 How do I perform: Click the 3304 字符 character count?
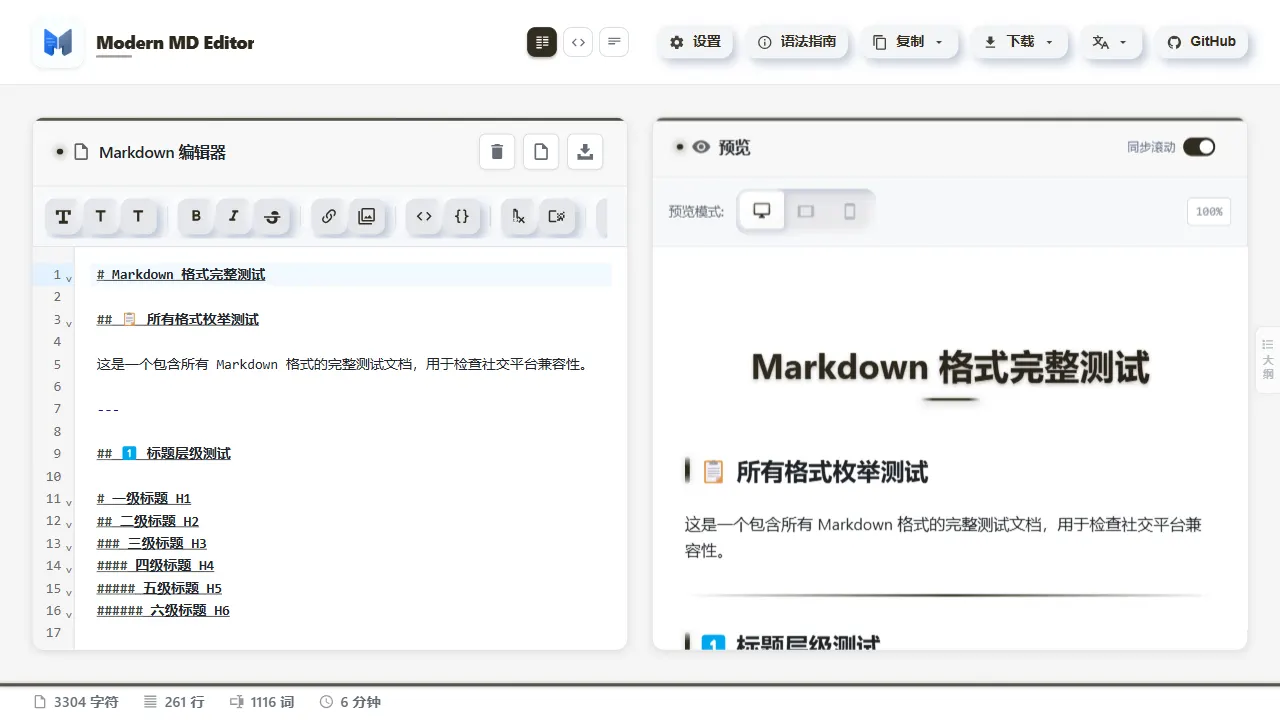(x=76, y=702)
